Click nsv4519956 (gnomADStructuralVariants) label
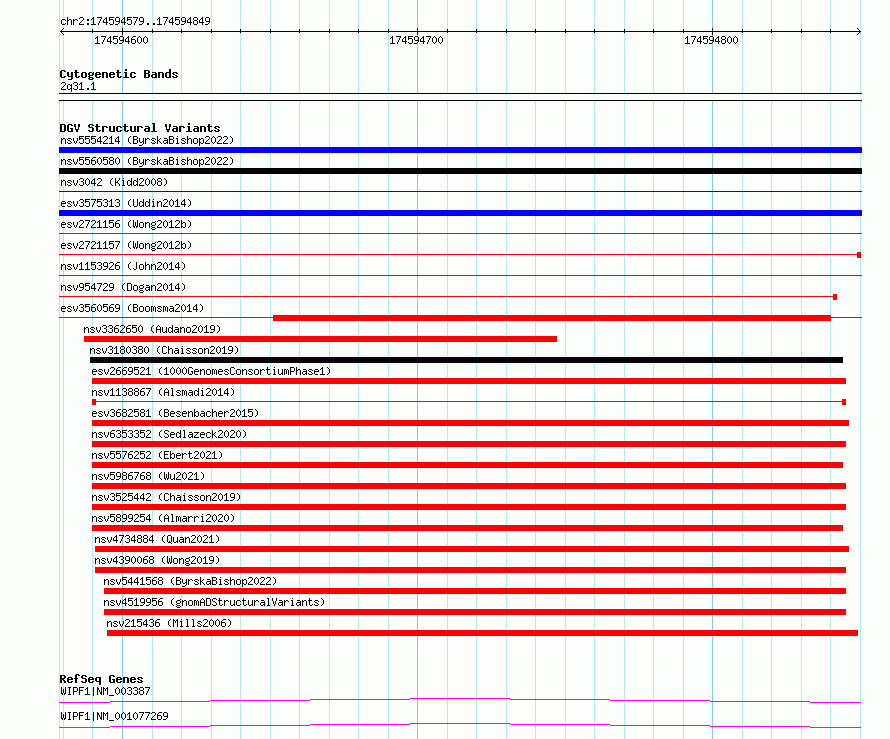This screenshot has height=739, width=890. tap(214, 602)
